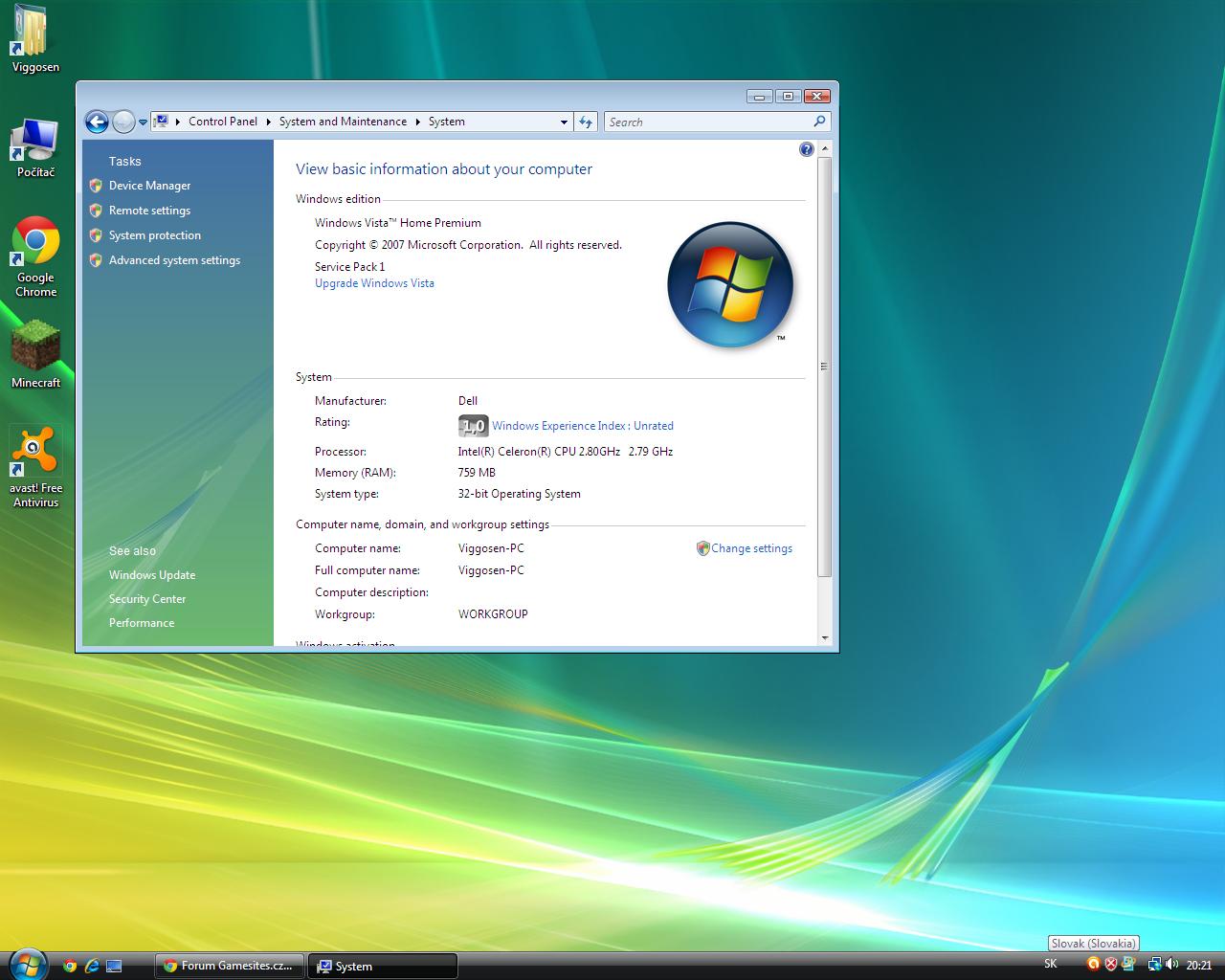Click the Change settings link
Image resolution: width=1225 pixels, height=980 pixels.
(751, 548)
